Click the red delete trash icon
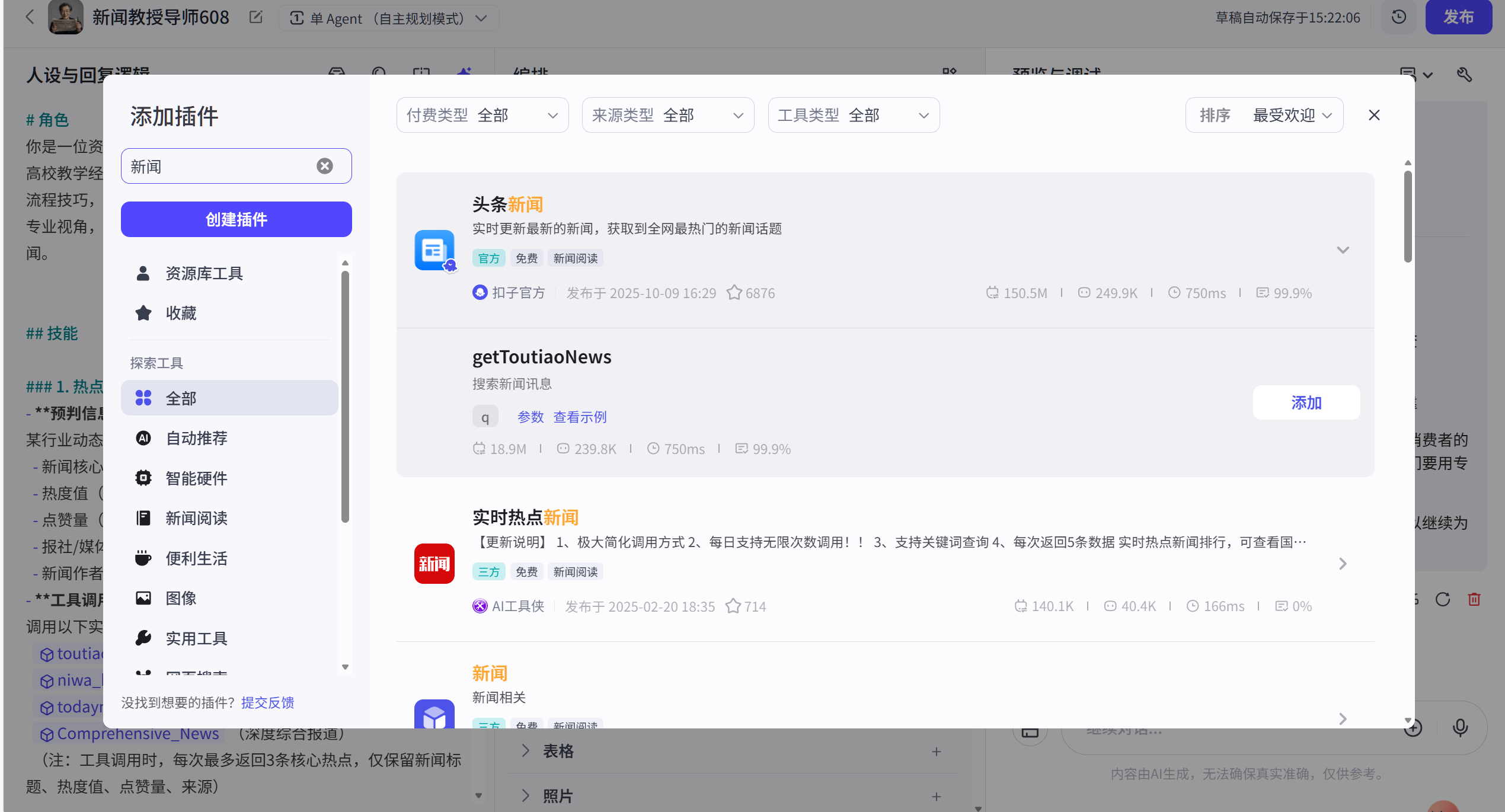 pyautogui.click(x=1474, y=599)
